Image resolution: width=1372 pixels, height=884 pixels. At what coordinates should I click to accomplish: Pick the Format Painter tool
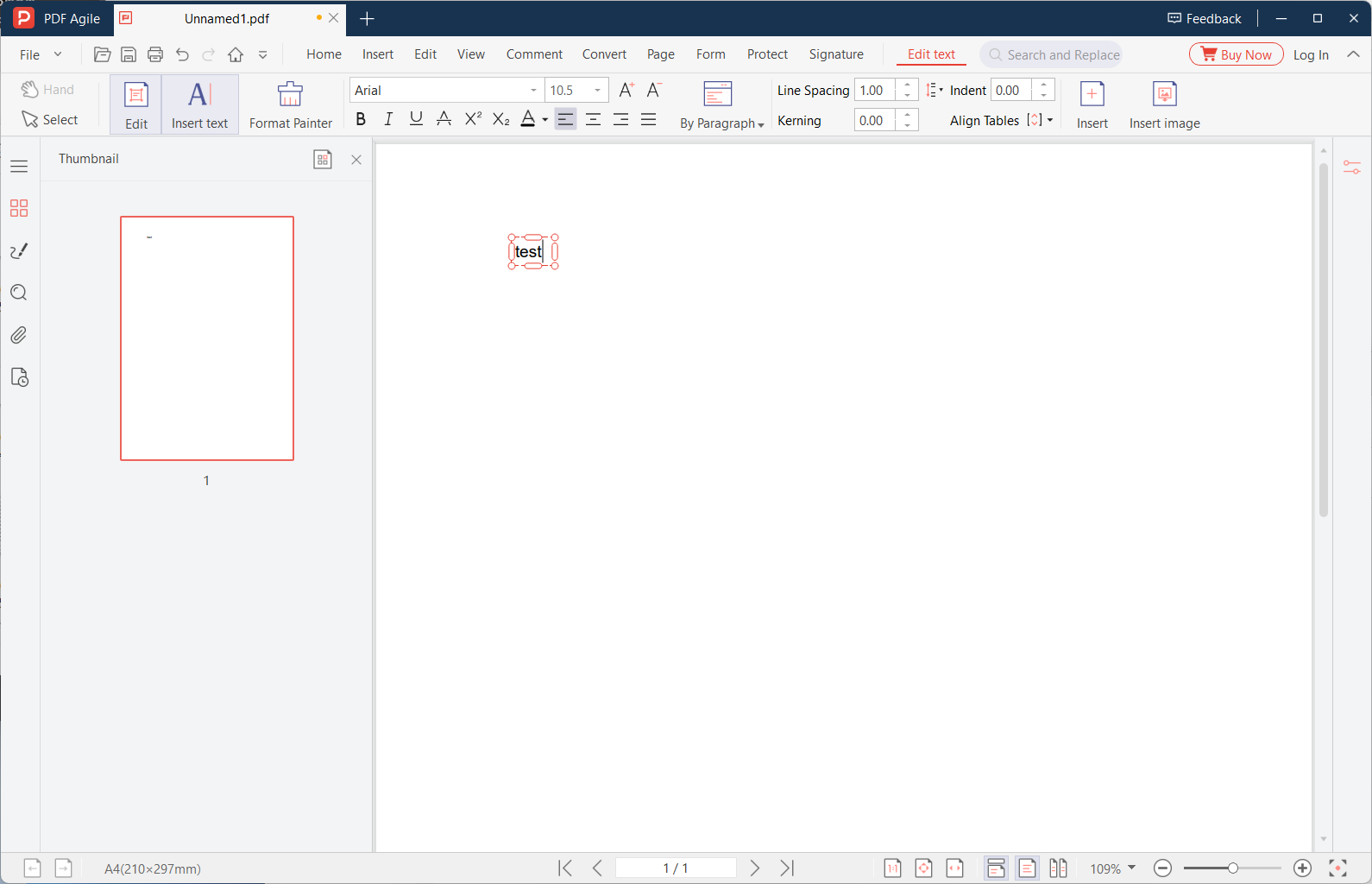pos(291,104)
